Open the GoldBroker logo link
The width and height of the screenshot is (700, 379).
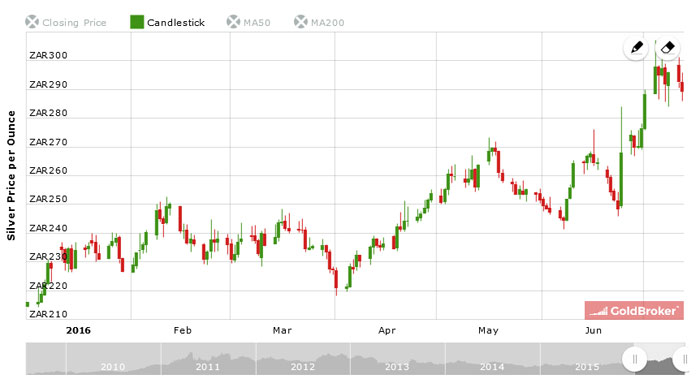click(634, 311)
